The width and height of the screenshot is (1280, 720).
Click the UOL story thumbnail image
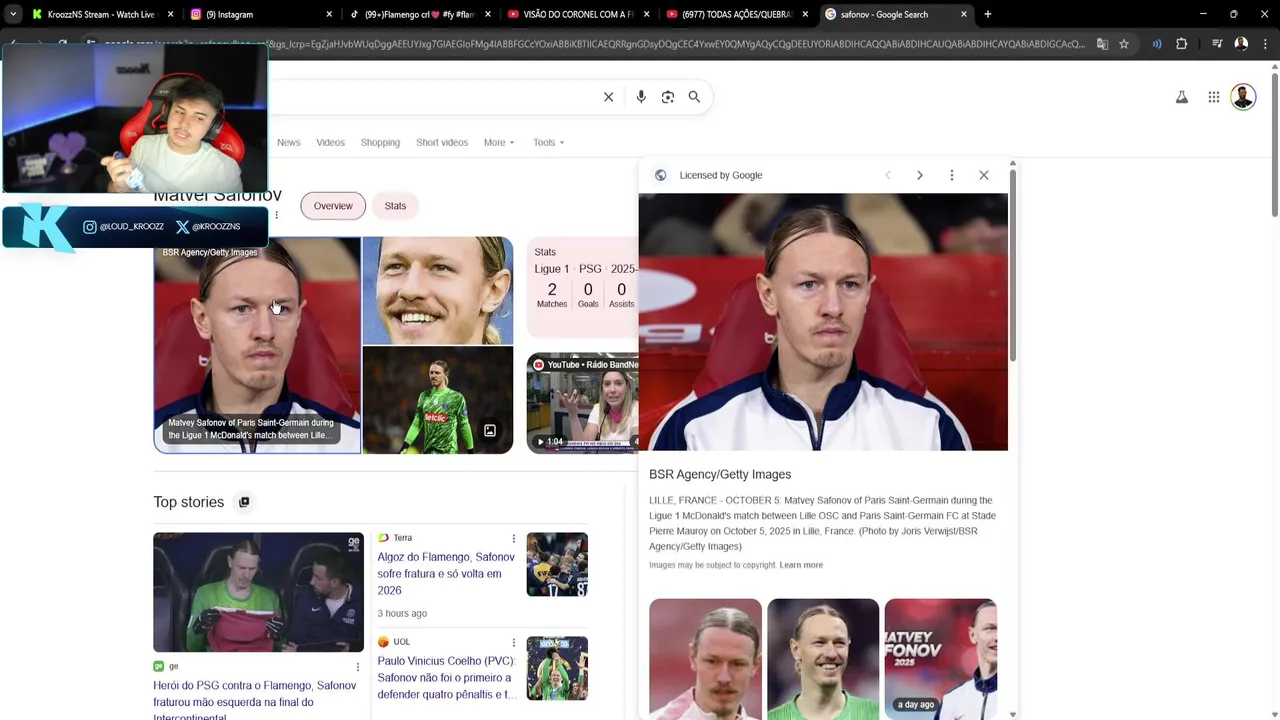[557, 668]
